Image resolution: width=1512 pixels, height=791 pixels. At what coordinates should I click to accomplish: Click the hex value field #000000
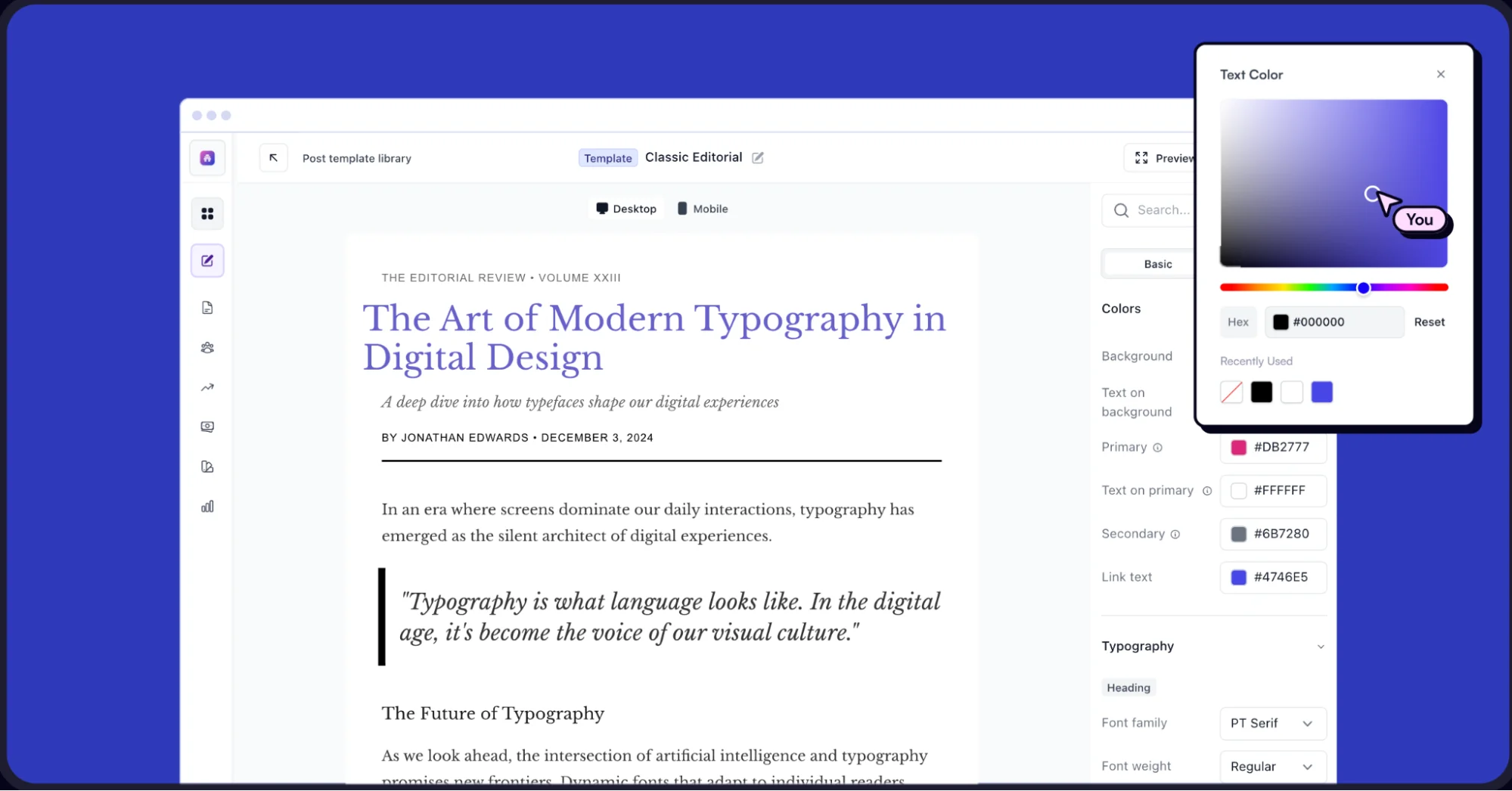pyautogui.click(x=1334, y=322)
